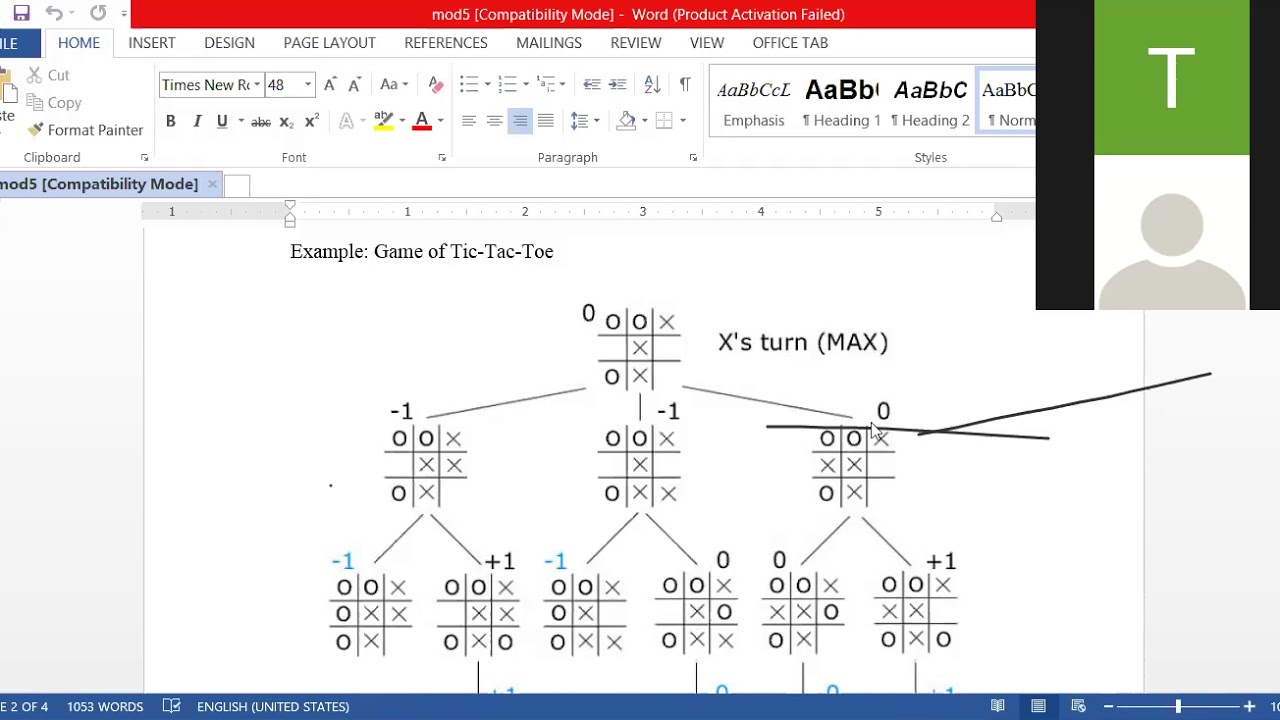Go to the PAGE LAYOUT tab
Viewport: 1280px width, 720px height.
pos(329,43)
